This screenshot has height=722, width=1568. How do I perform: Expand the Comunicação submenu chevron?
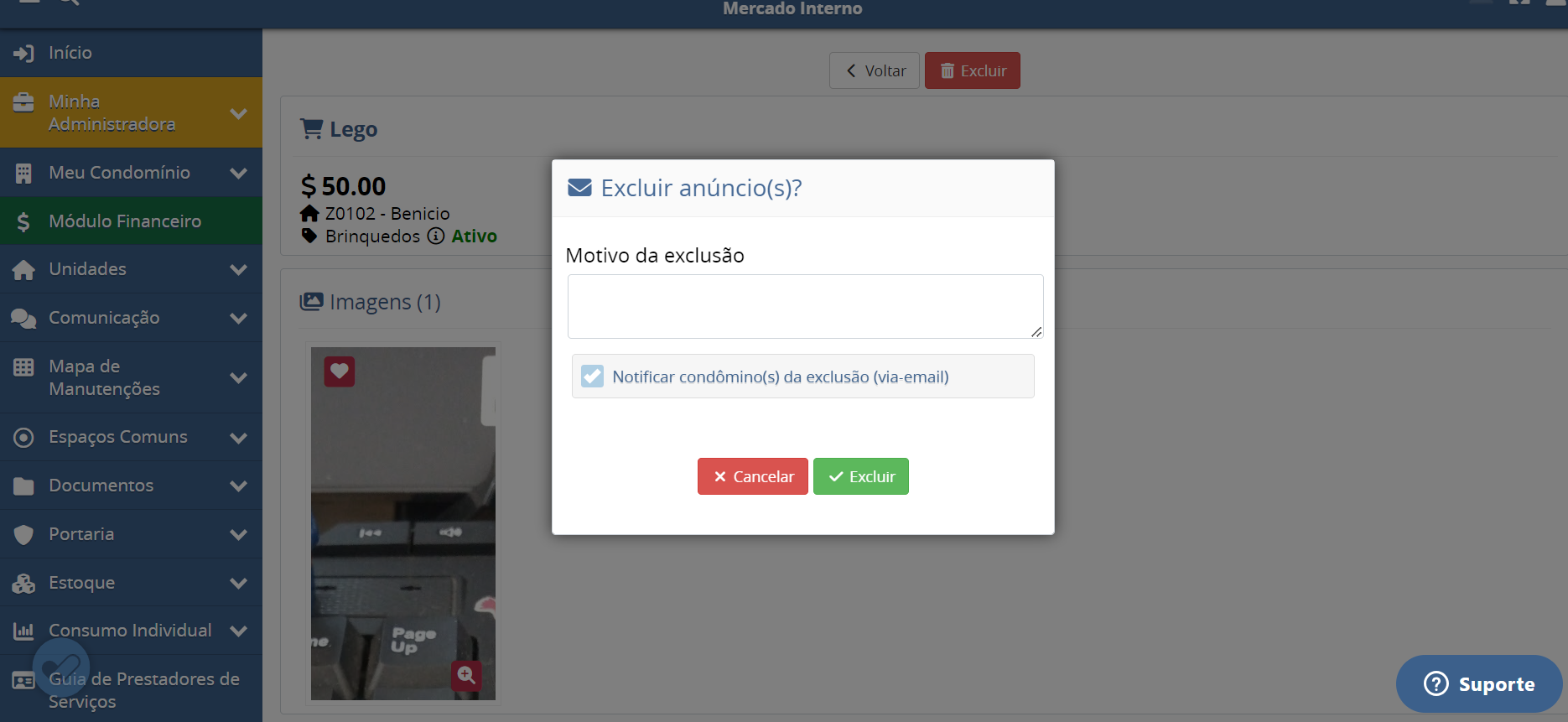pyautogui.click(x=239, y=318)
